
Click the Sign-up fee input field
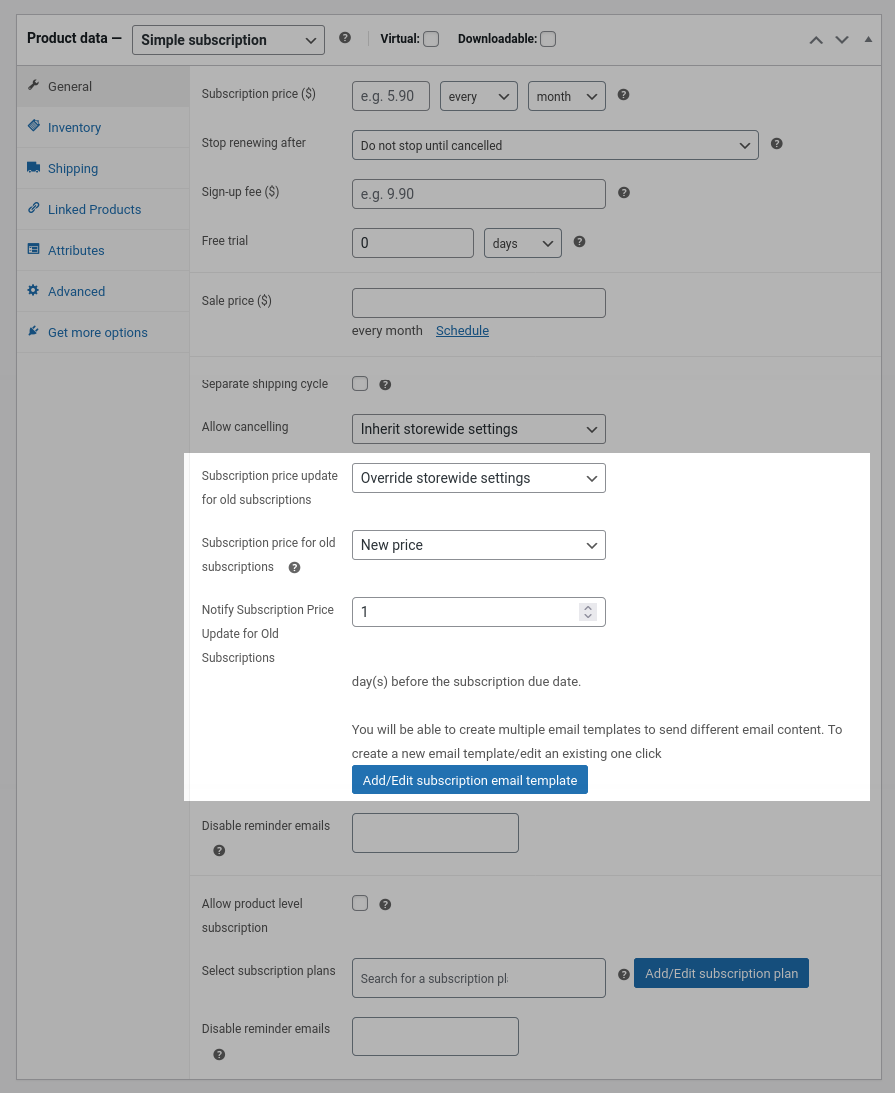tap(478, 194)
